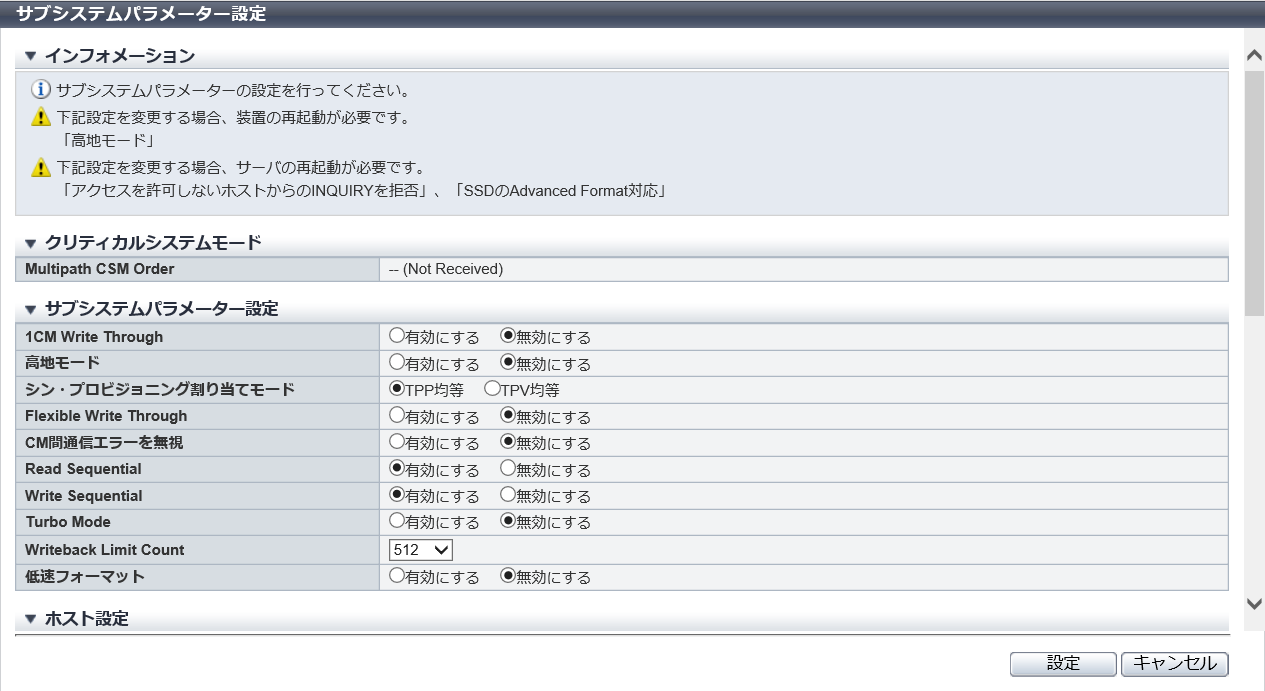This screenshot has height=691, width=1265.
Task: Click the warning icon for device restart notice
Action: (x=41, y=118)
